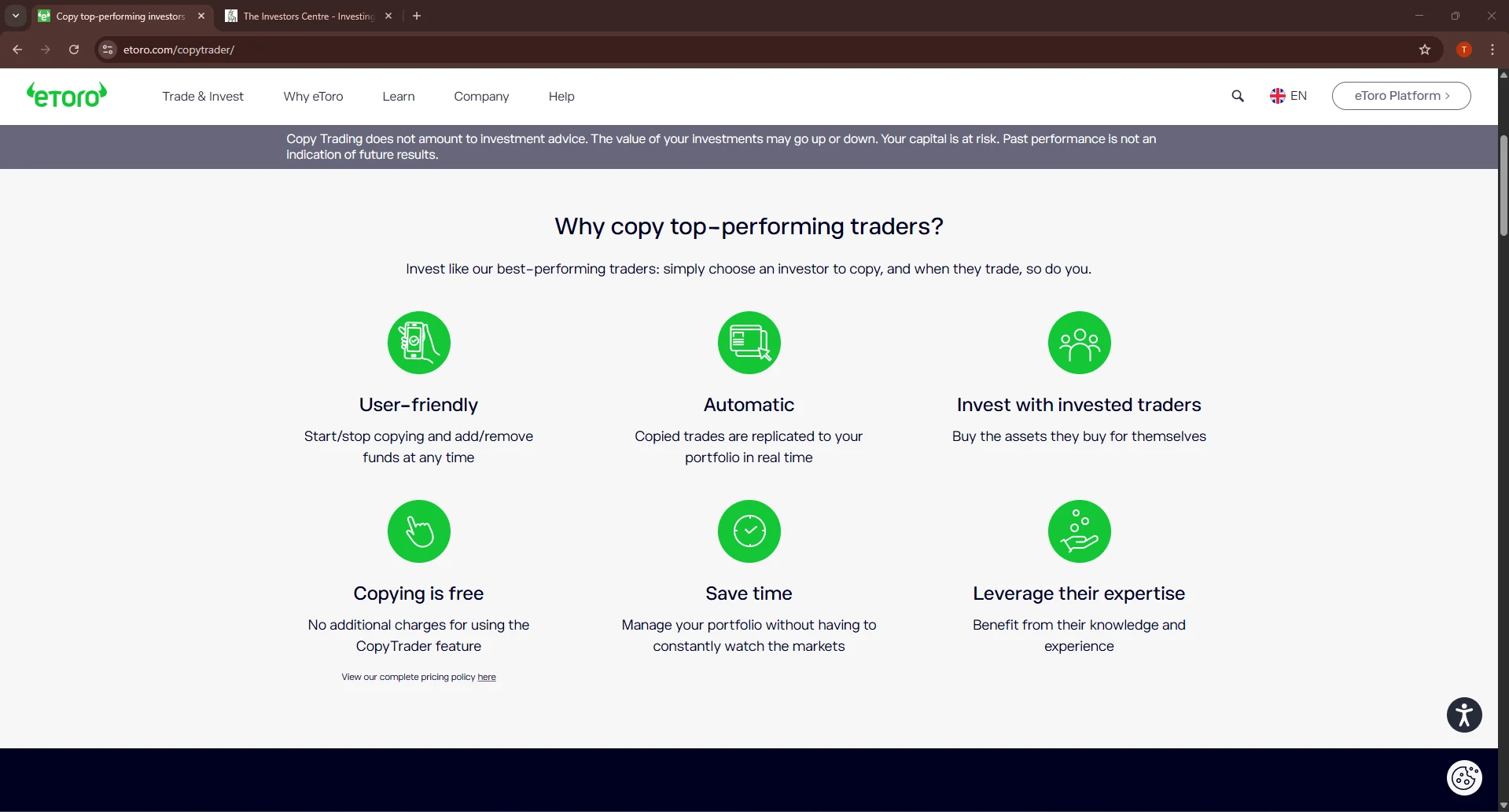Click the browser forward arrow
Image resolution: width=1509 pixels, height=812 pixels.
(x=46, y=50)
